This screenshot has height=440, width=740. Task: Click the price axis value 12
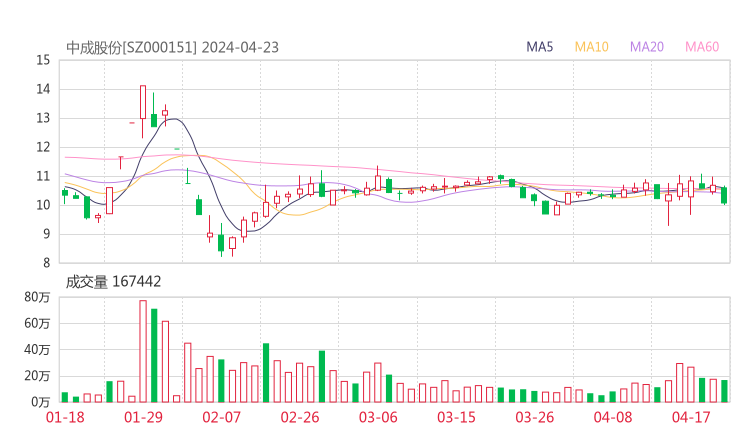point(43,147)
